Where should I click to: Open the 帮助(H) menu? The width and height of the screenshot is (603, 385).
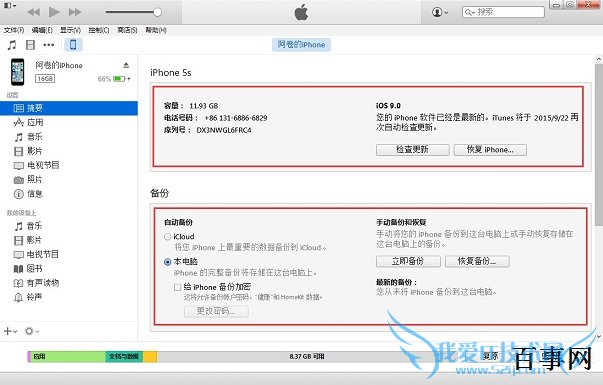pyautogui.click(x=156, y=30)
